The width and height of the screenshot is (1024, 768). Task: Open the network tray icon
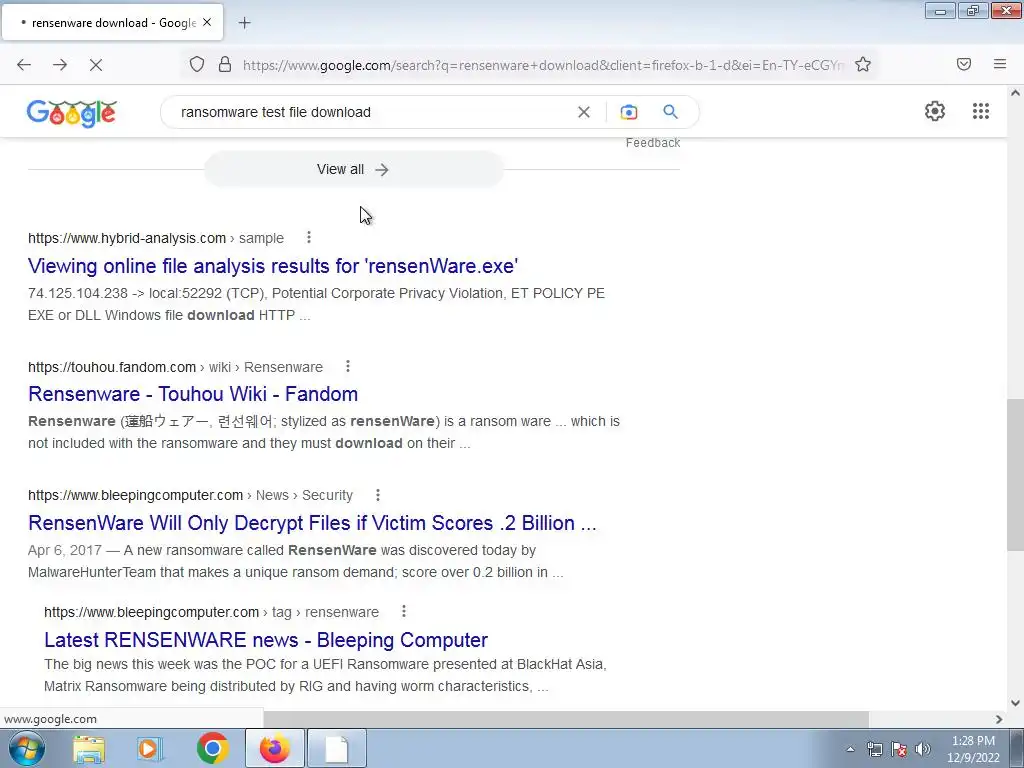874,749
